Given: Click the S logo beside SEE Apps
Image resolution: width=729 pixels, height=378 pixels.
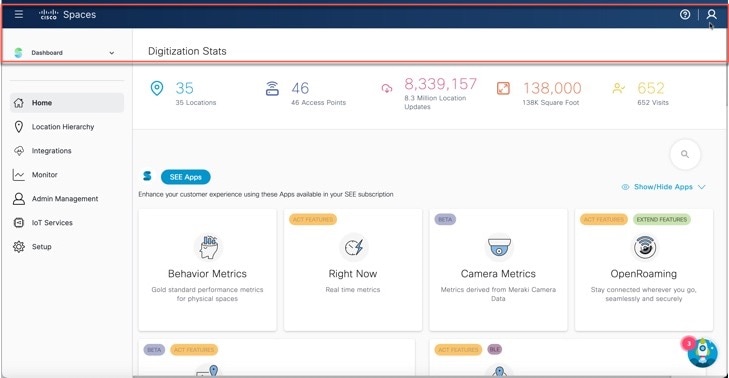Looking at the screenshot, I should (147, 176).
